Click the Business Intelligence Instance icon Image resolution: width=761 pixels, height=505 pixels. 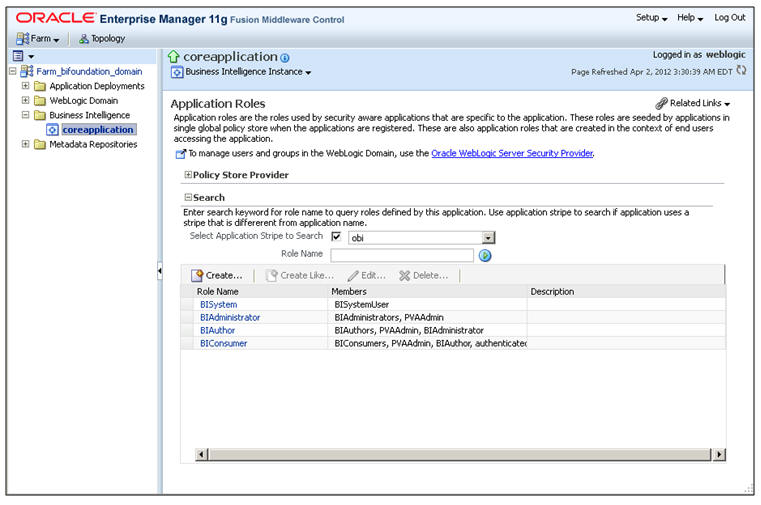pos(177,72)
